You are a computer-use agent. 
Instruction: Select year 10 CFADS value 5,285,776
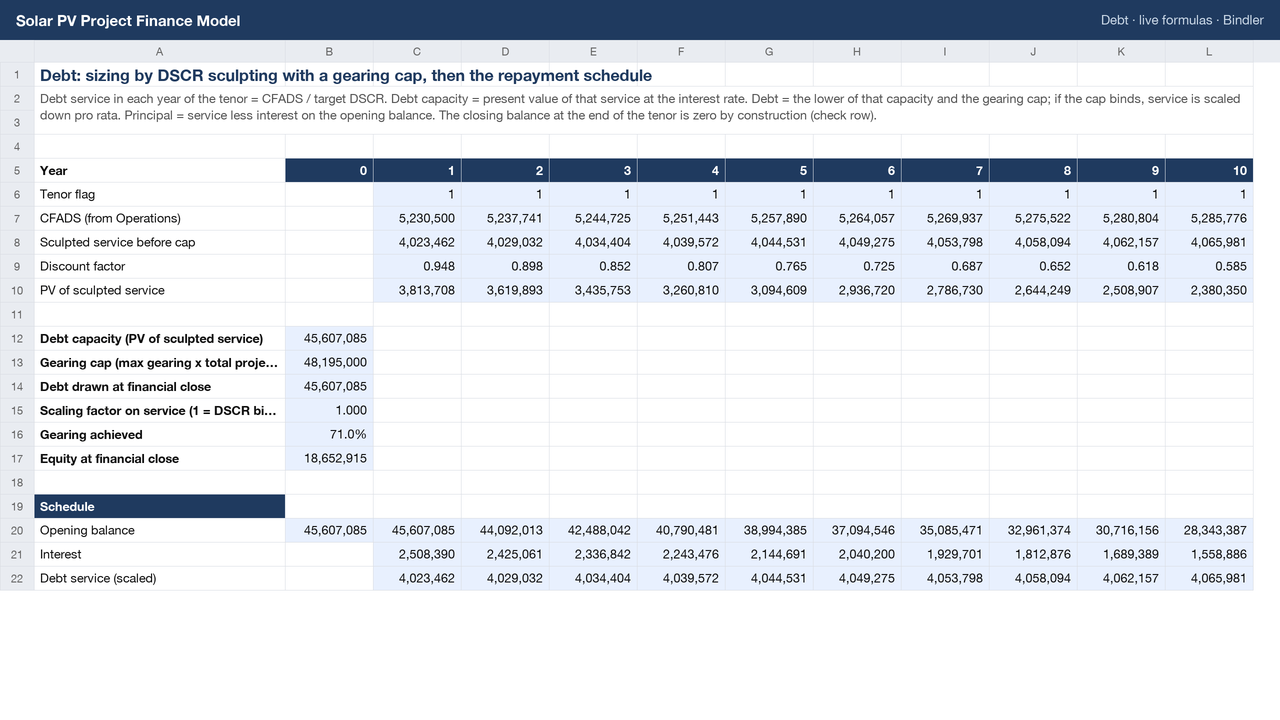pos(1209,218)
